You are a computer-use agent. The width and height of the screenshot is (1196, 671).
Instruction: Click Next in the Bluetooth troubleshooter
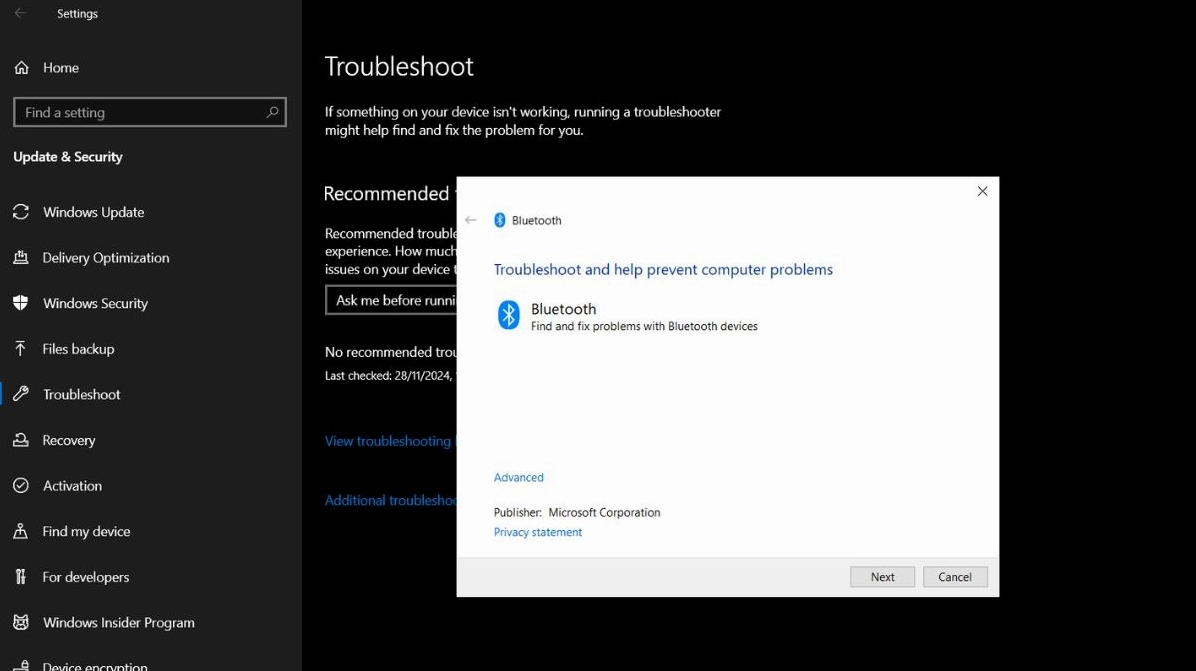click(881, 576)
